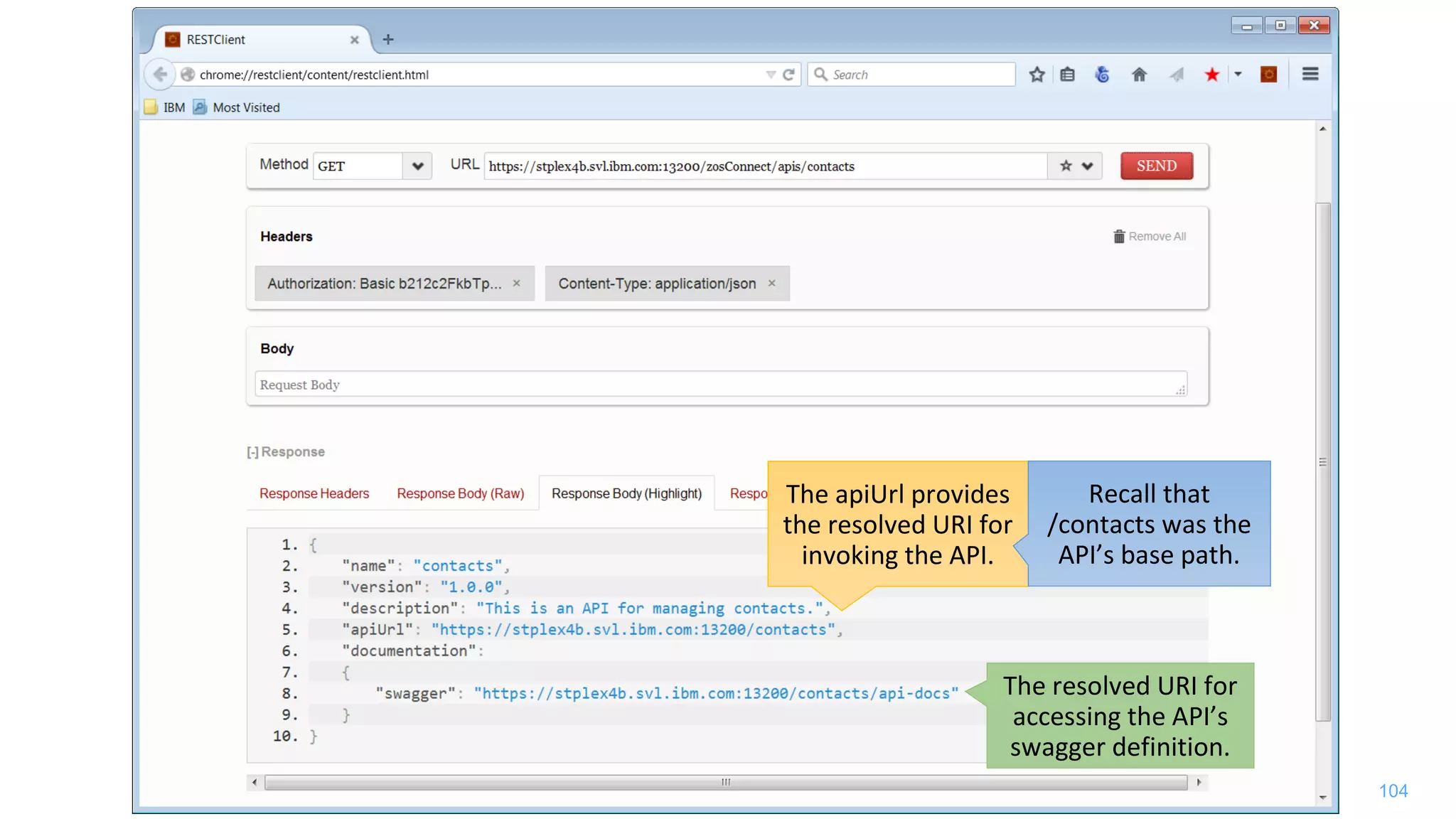Launch the RESTClient toolbar icon

tap(1268, 75)
